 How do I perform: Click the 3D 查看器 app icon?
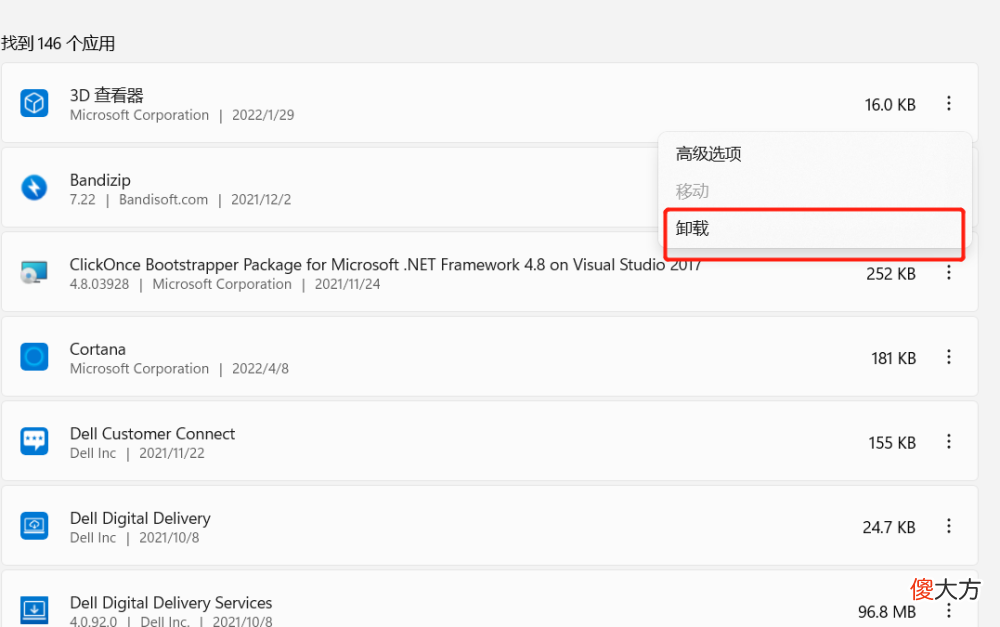pyautogui.click(x=34, y=103)
